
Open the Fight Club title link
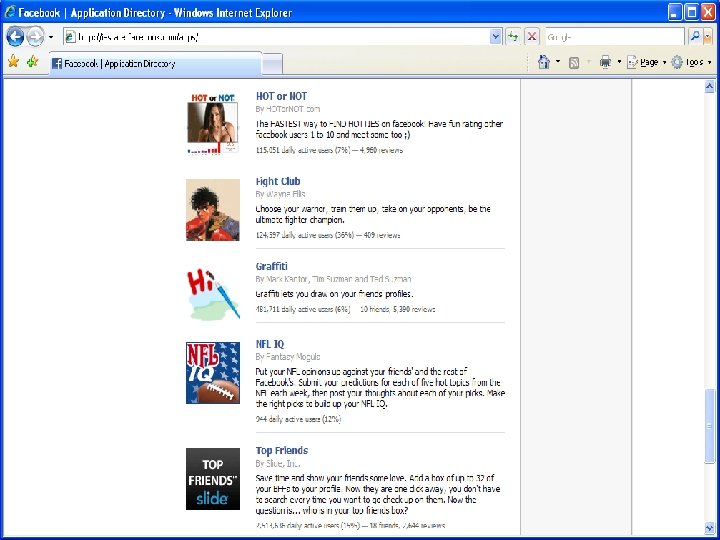tap(278, 181)
